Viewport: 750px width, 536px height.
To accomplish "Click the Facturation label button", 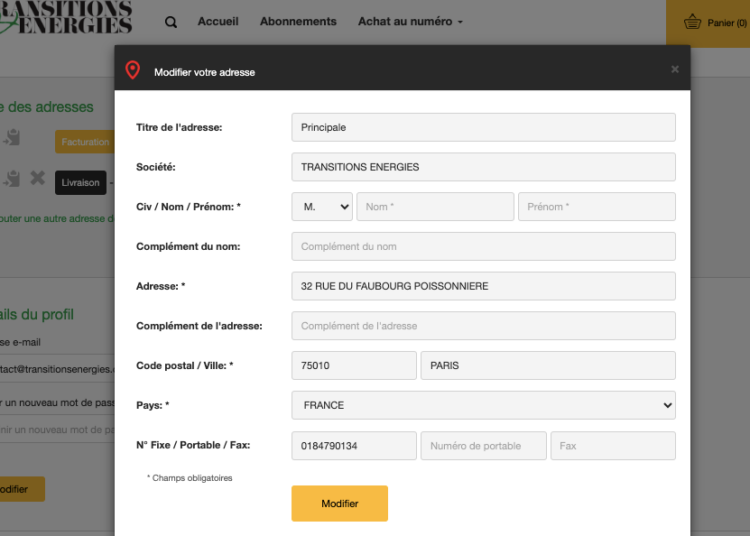I will pos(84,142).
